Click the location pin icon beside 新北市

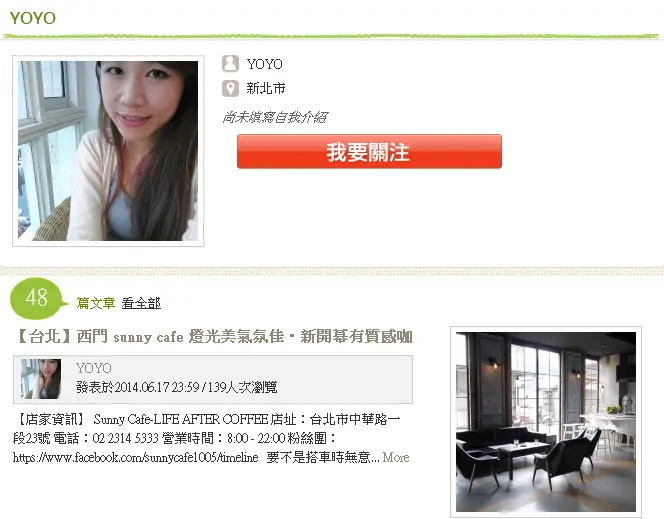click(230, 88)
